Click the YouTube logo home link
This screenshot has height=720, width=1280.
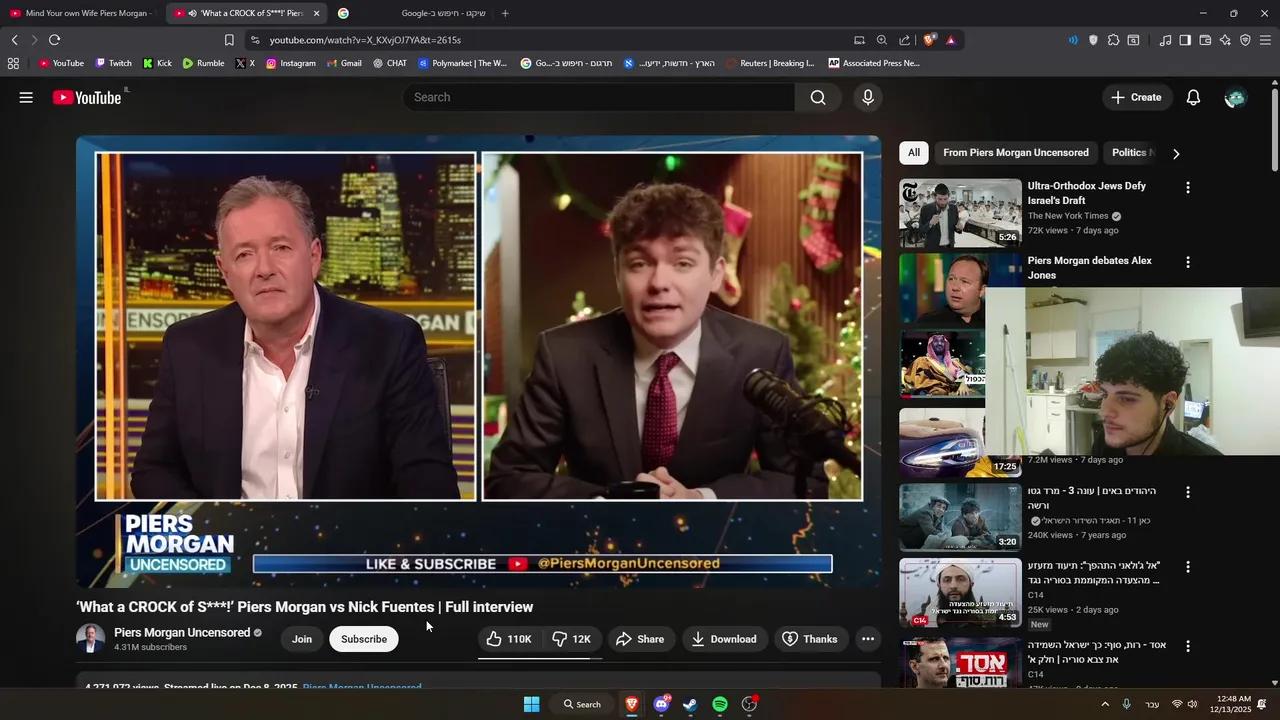point(87,97)
